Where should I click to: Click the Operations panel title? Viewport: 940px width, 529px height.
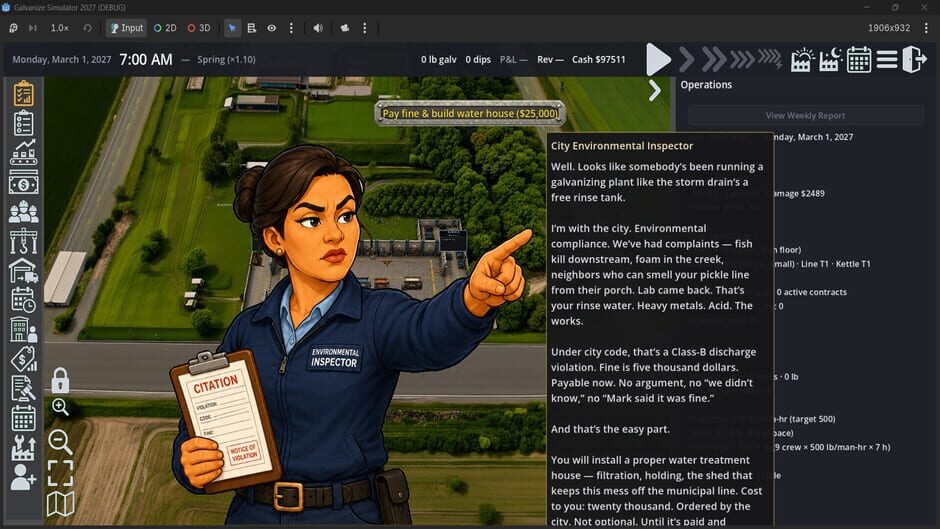(706, 85)
